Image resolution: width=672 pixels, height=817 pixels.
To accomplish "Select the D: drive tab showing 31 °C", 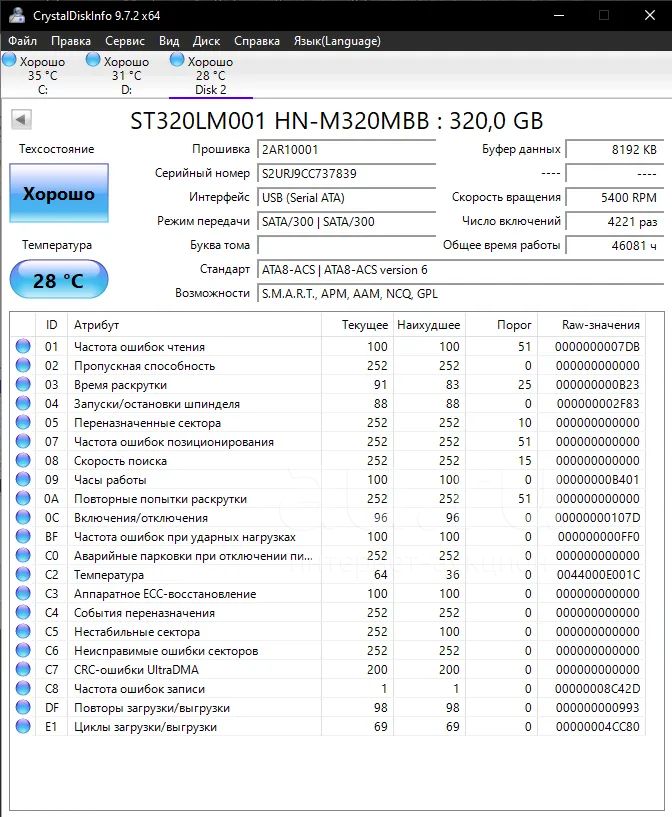I will [x=126, y=76].
